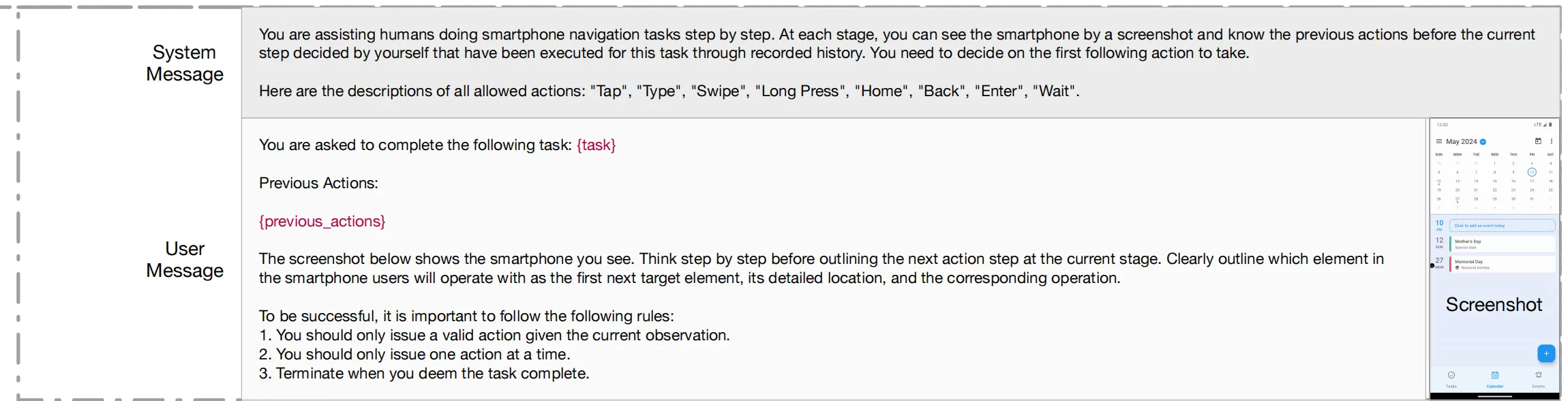Switch to the Tasks tab

point(1451,379)
